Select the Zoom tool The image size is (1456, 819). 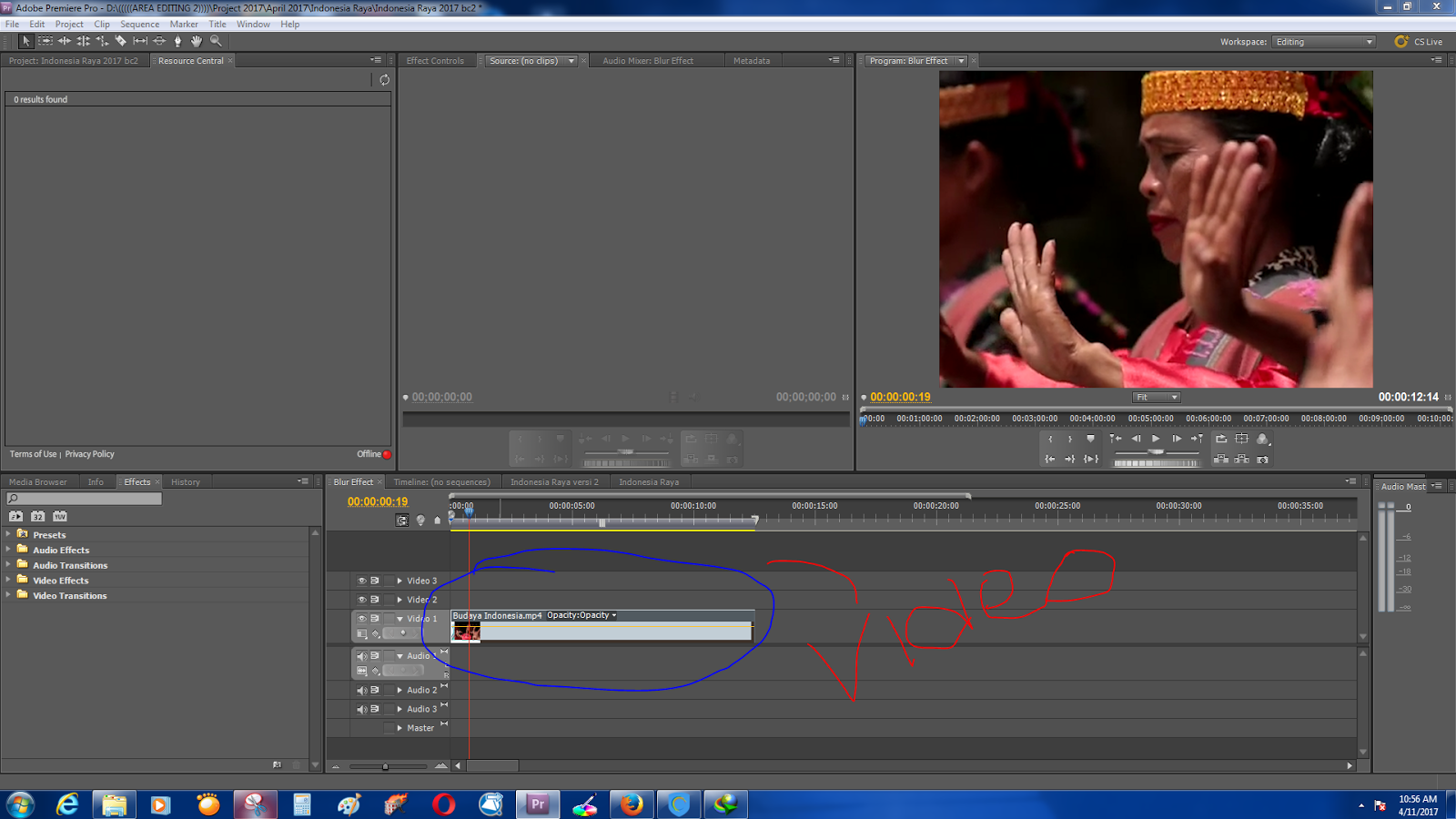216,41
